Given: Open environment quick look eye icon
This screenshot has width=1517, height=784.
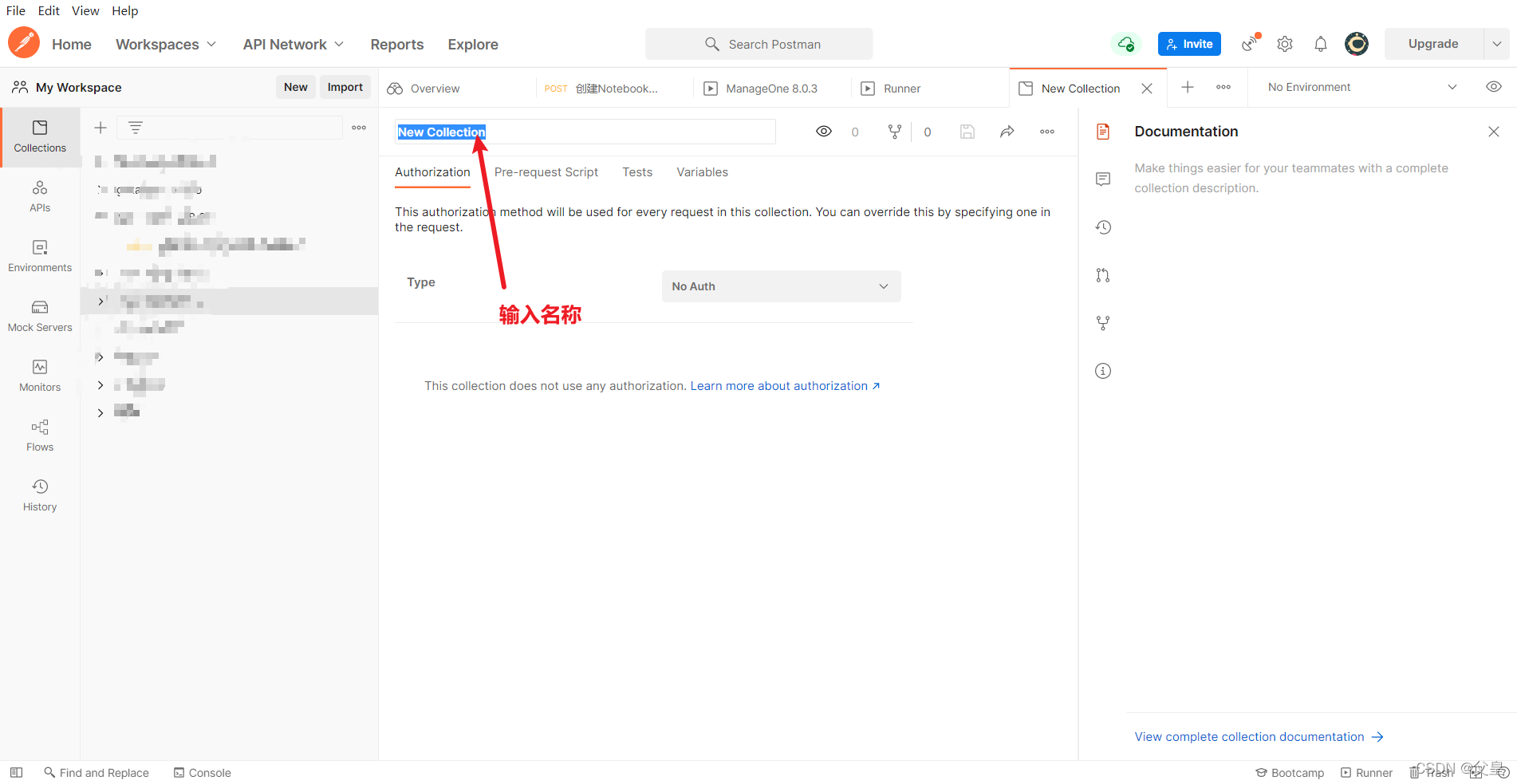Looking at the screenshot, I should coord(1494,87).
